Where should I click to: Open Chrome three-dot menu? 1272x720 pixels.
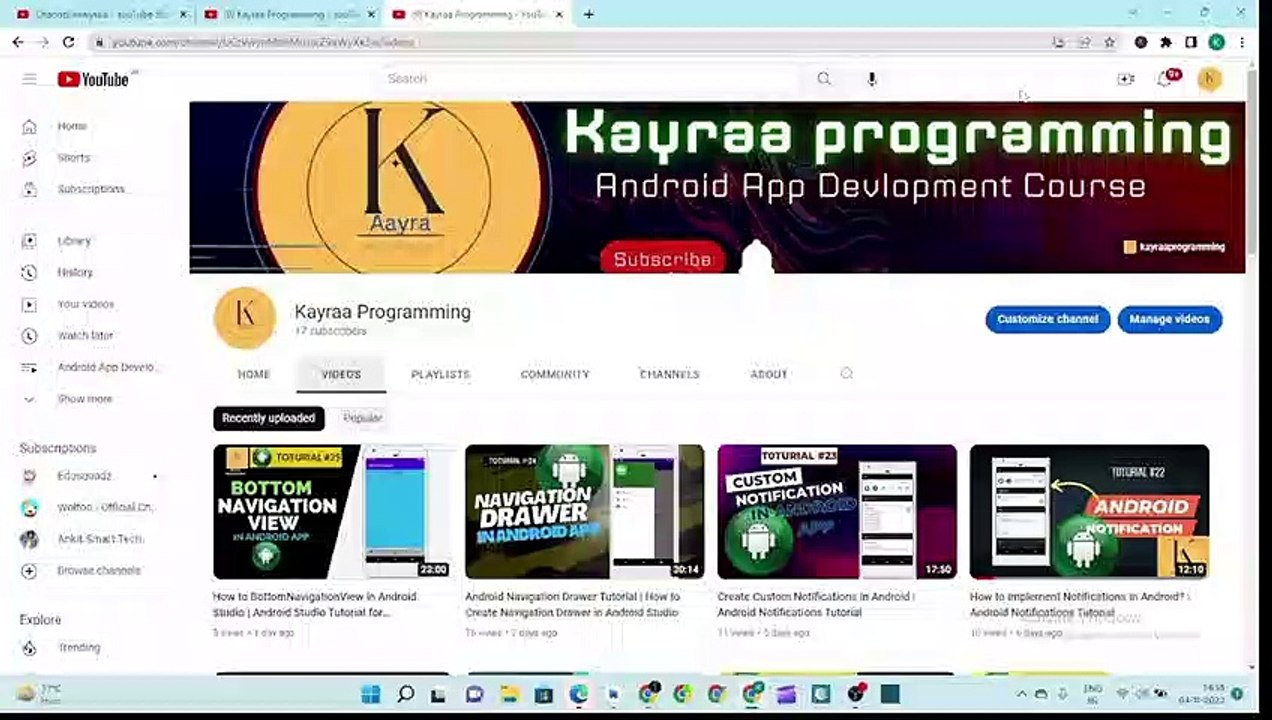1243,42
